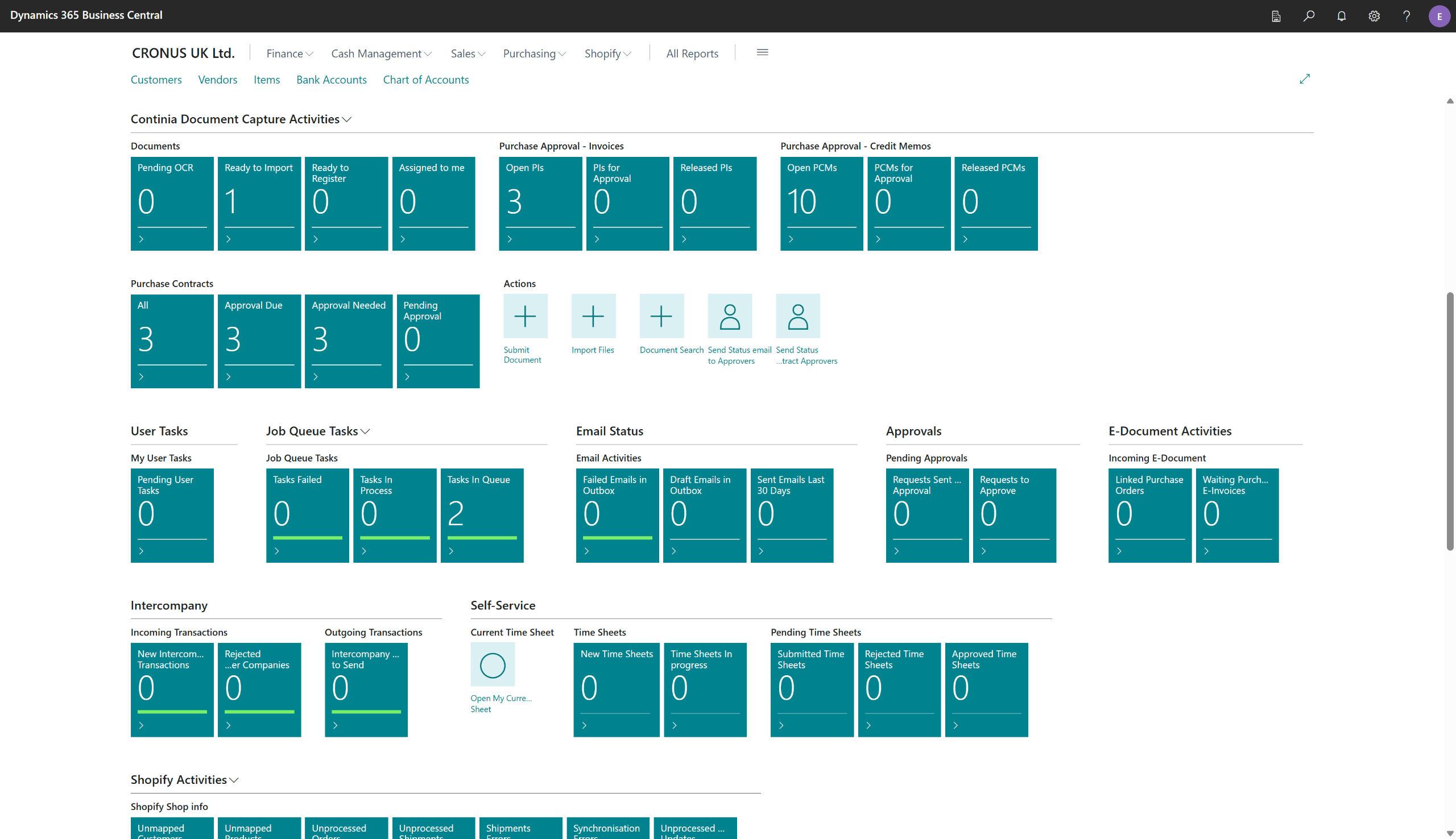
Task: Open My Current Time Sheet circle icon
Action: pos(492,665)
